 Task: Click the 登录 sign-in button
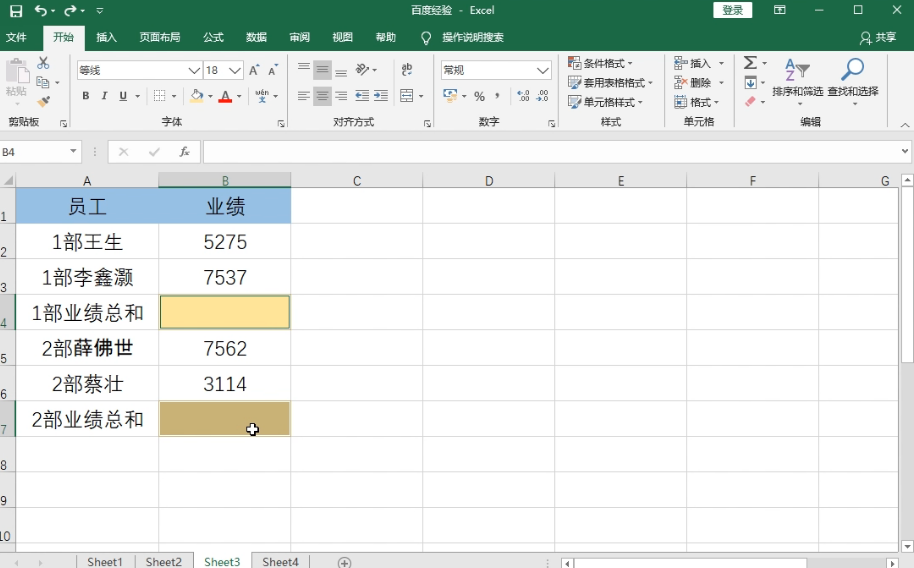733,10
